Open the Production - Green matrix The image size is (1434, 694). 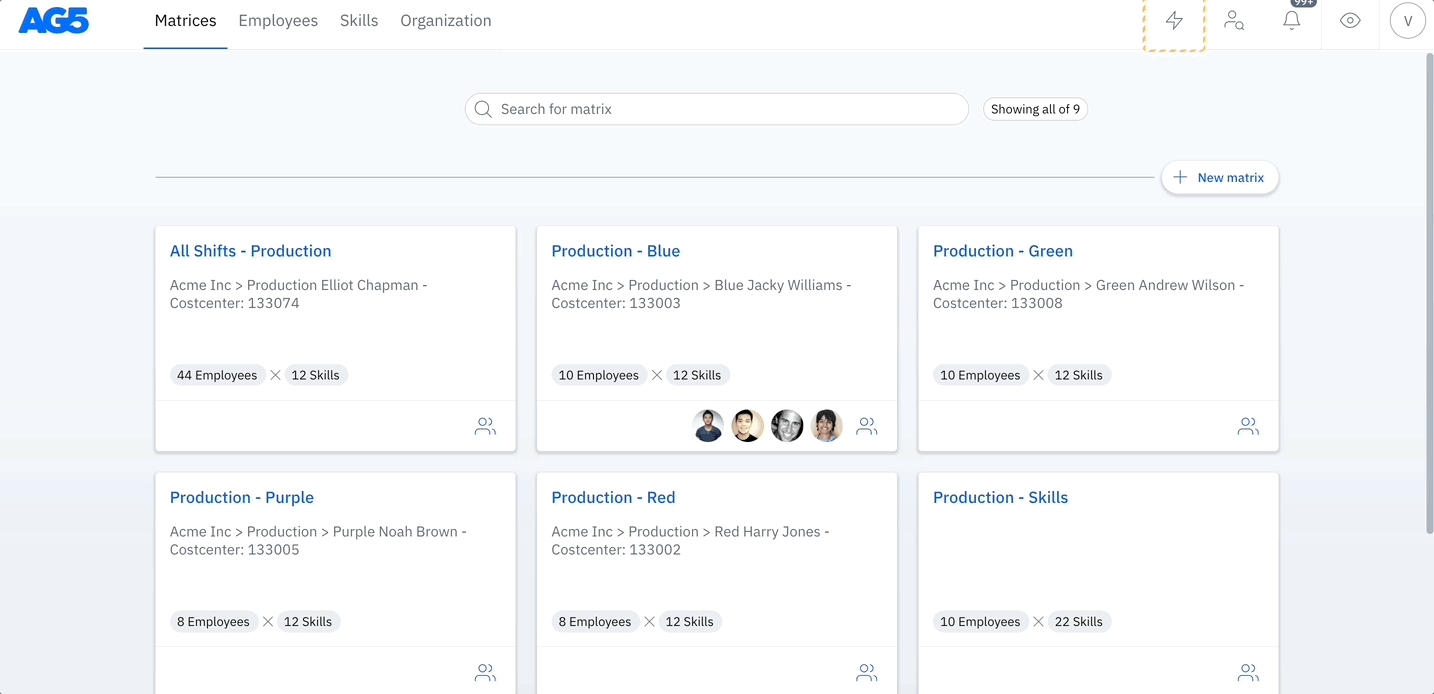click(1003, 251)
